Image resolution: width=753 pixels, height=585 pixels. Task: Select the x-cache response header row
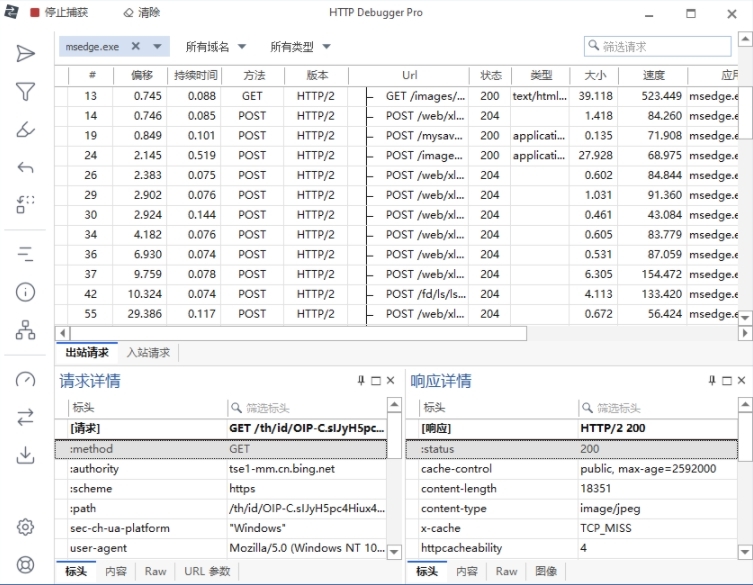coord(572,528)
